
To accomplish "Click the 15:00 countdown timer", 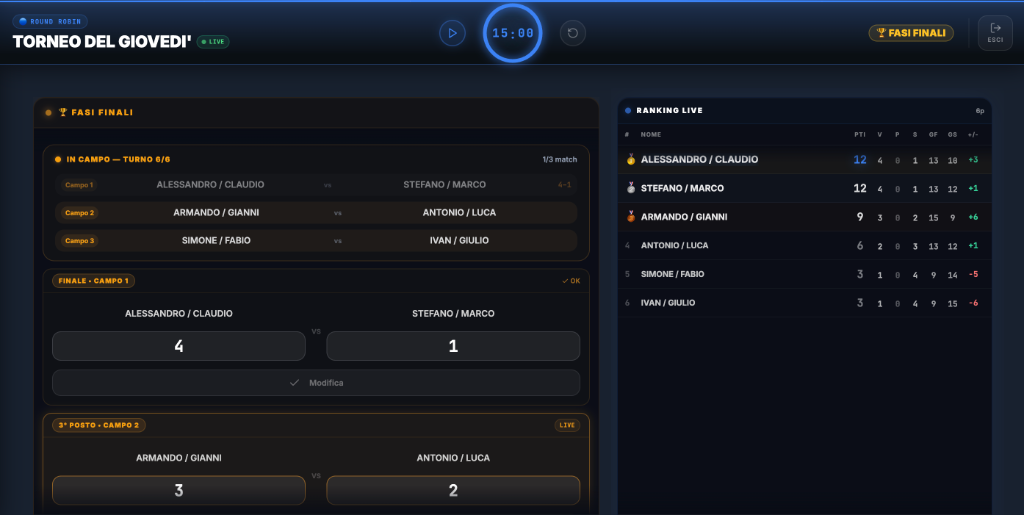I will (513, 33).
